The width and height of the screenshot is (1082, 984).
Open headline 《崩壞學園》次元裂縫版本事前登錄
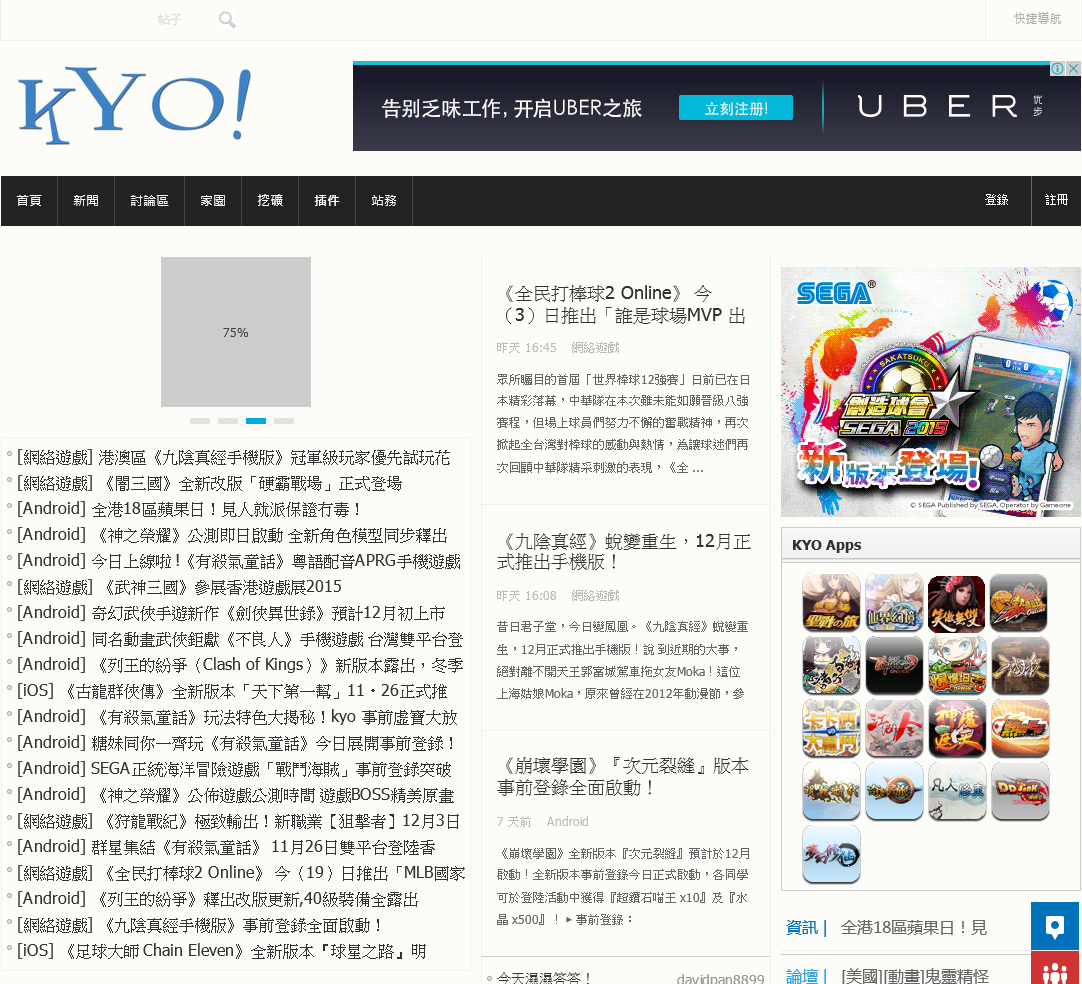pos(624,776)
